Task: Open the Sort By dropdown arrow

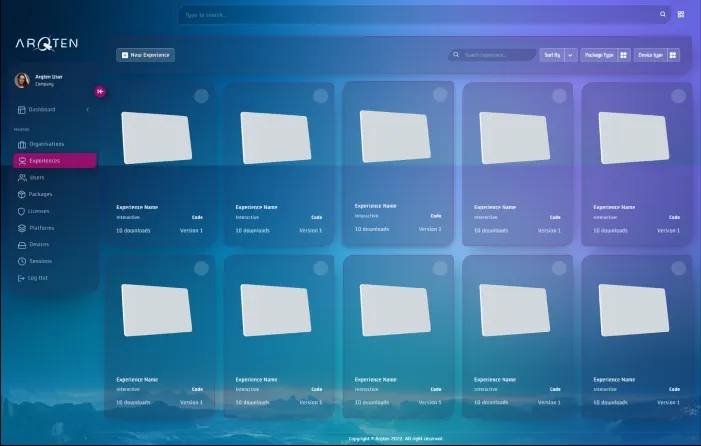Action: click(570, 55)
